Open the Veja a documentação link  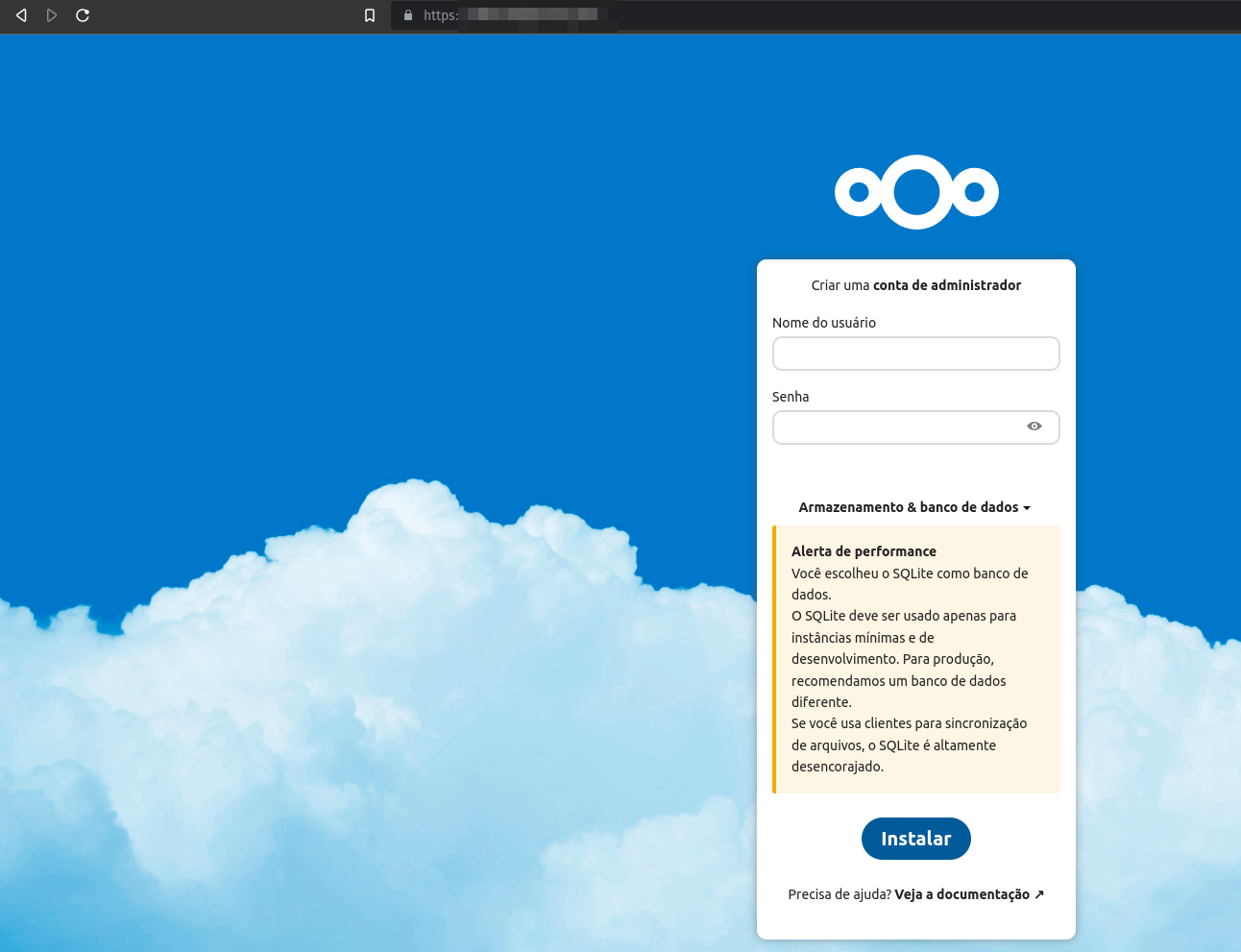click(x=969, y=894)
